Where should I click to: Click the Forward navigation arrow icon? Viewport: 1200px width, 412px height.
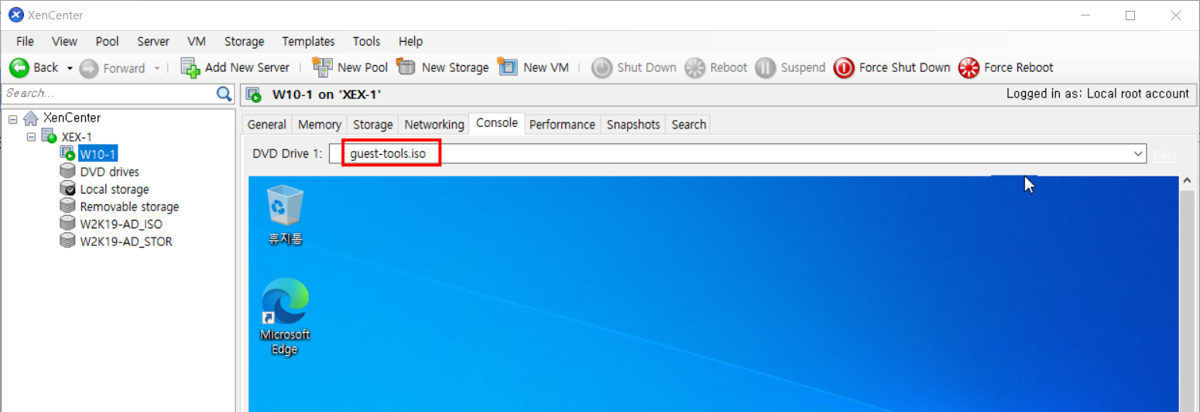[88, 68]
